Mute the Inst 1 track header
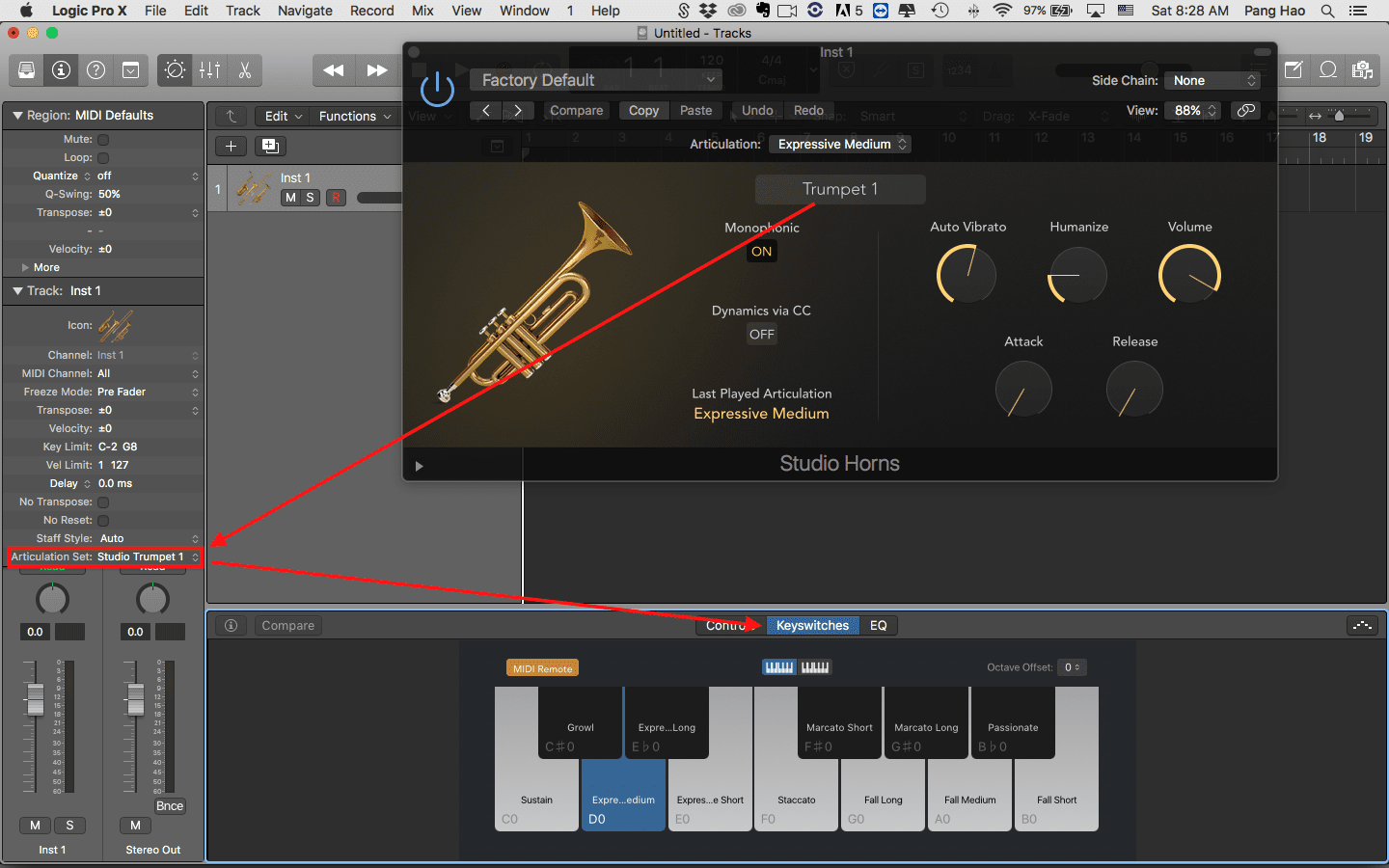Viewport: 1389px width, 868px height. coord(290,197)
